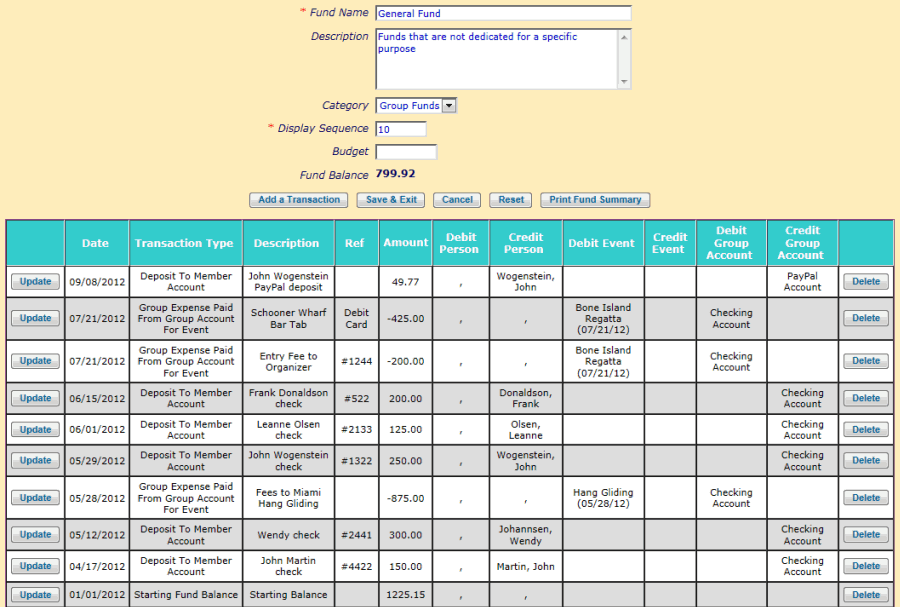Click the amount -875.00

pyautogui.click(x=405, y=499)
